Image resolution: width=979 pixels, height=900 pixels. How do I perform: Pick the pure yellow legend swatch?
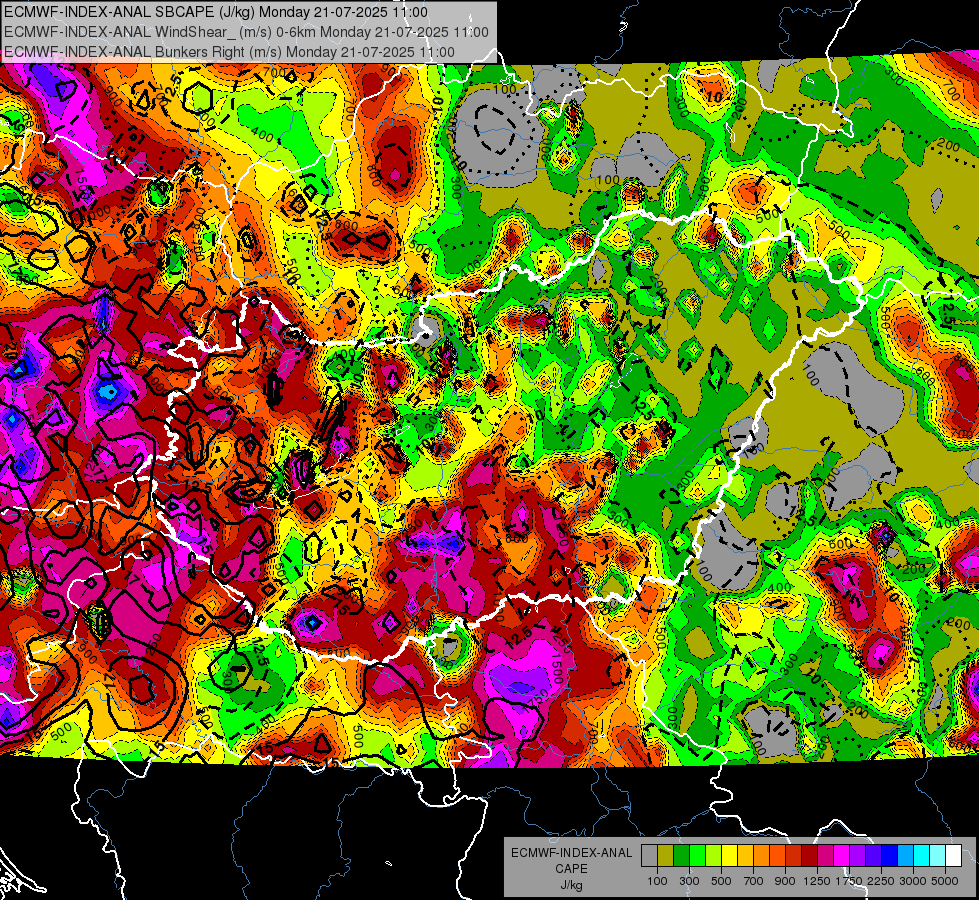(x=729, y=856)
